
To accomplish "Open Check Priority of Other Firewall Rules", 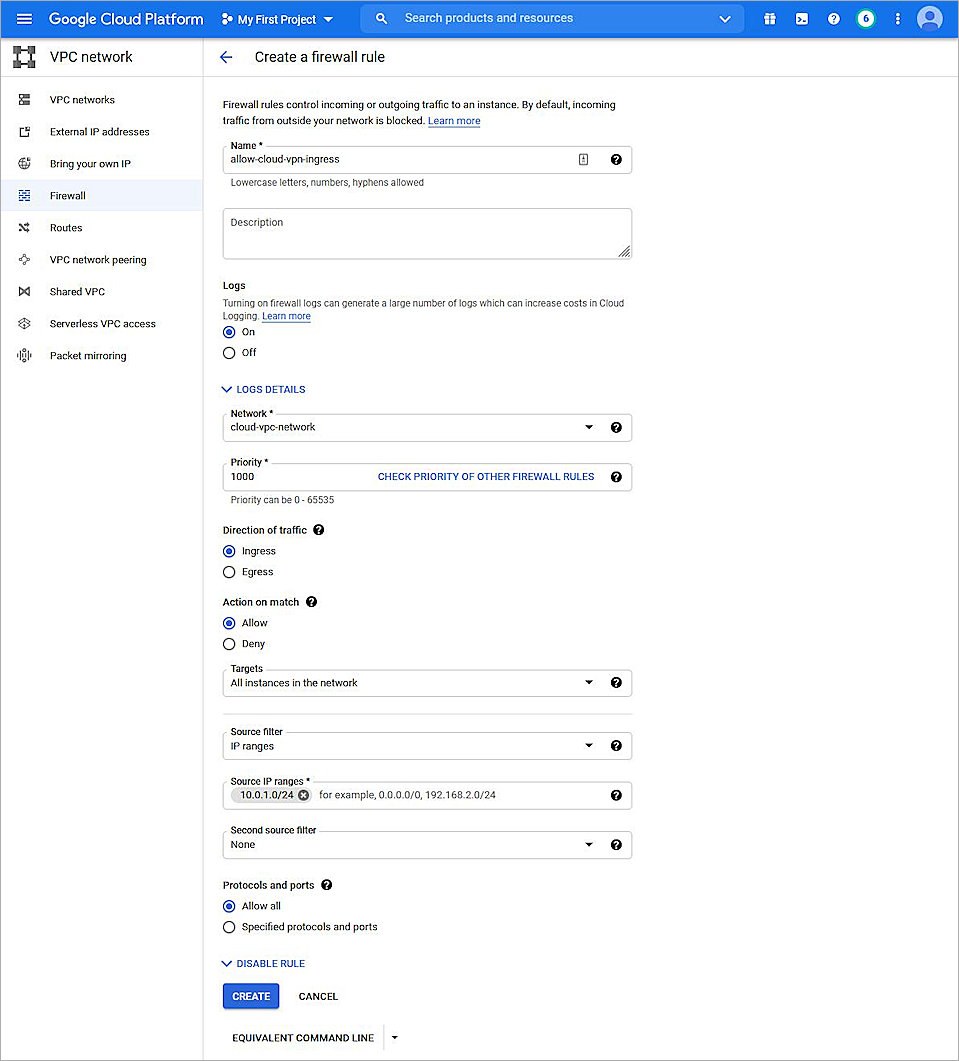I will point(486,476).
